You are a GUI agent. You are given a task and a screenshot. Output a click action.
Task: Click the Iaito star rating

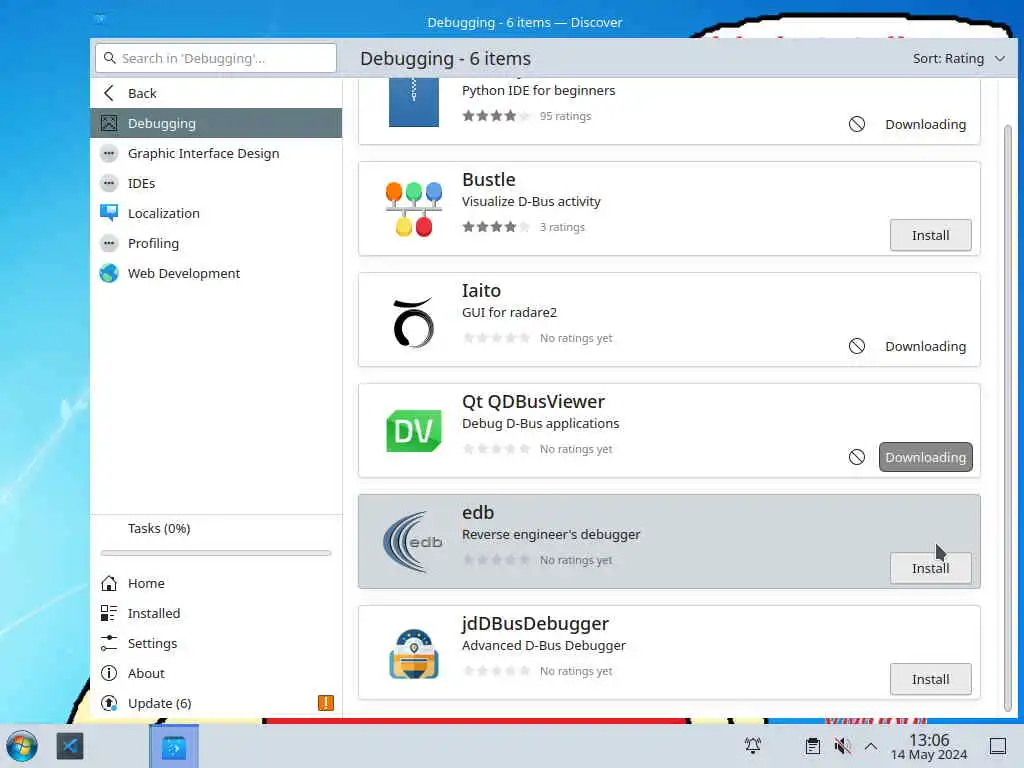[x=496, y=338]
